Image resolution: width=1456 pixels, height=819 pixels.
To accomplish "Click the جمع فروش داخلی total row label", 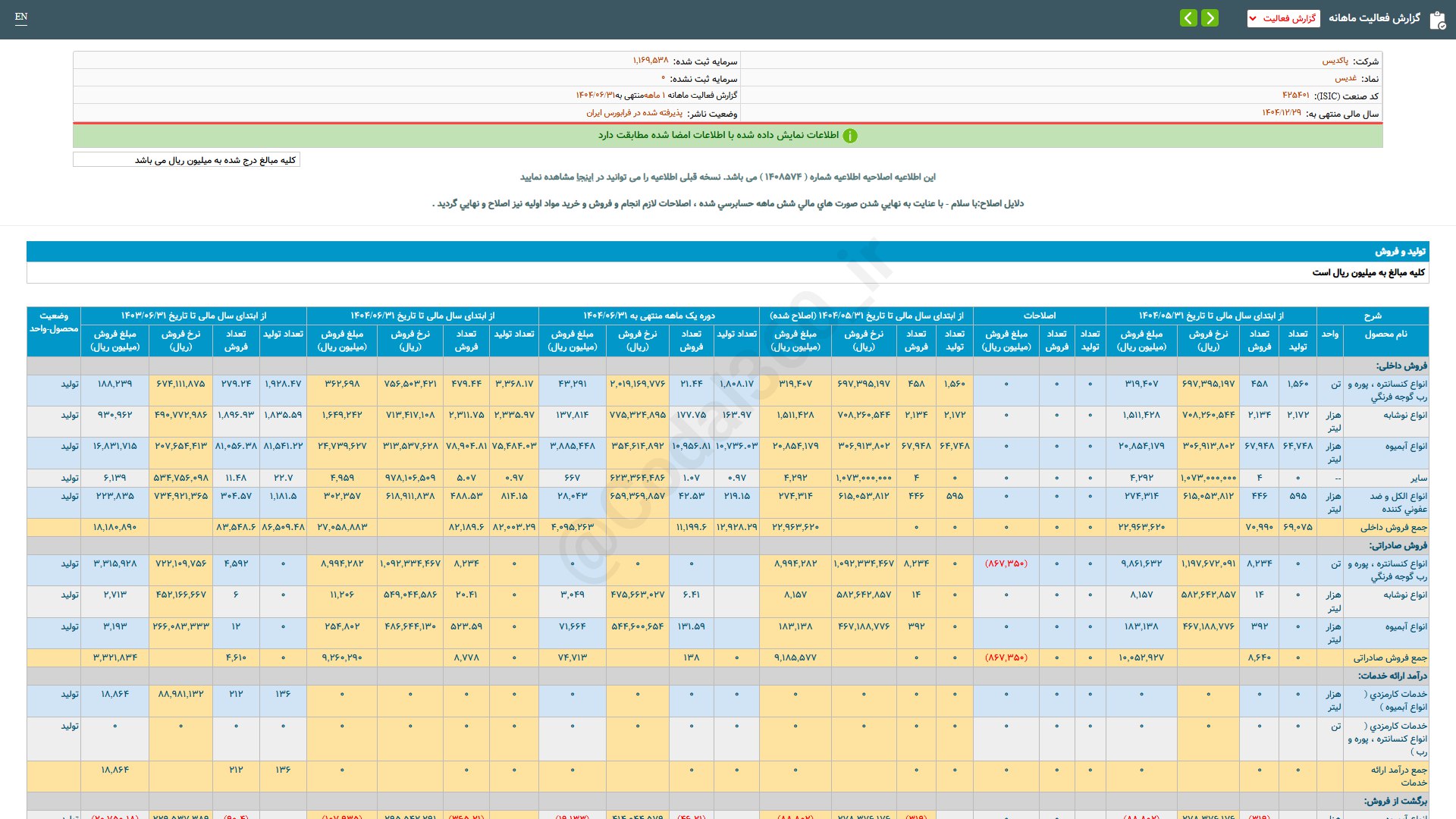I will point(1392,527).
